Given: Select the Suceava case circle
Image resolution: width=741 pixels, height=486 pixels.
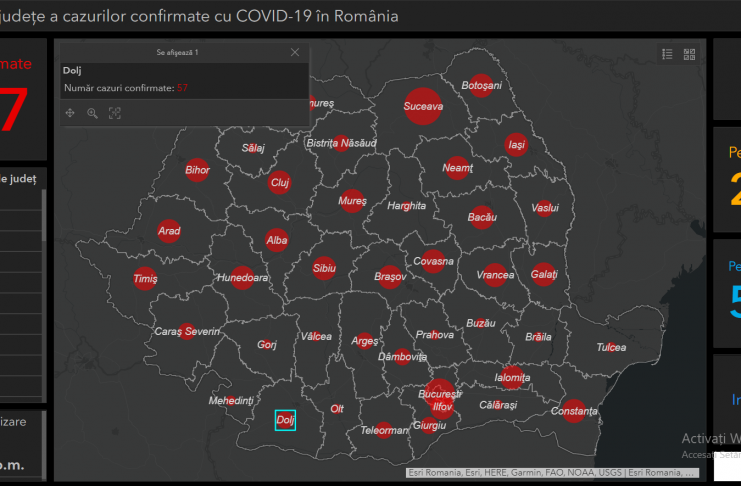Looking at the screenshot, I should tap(422, 104).
